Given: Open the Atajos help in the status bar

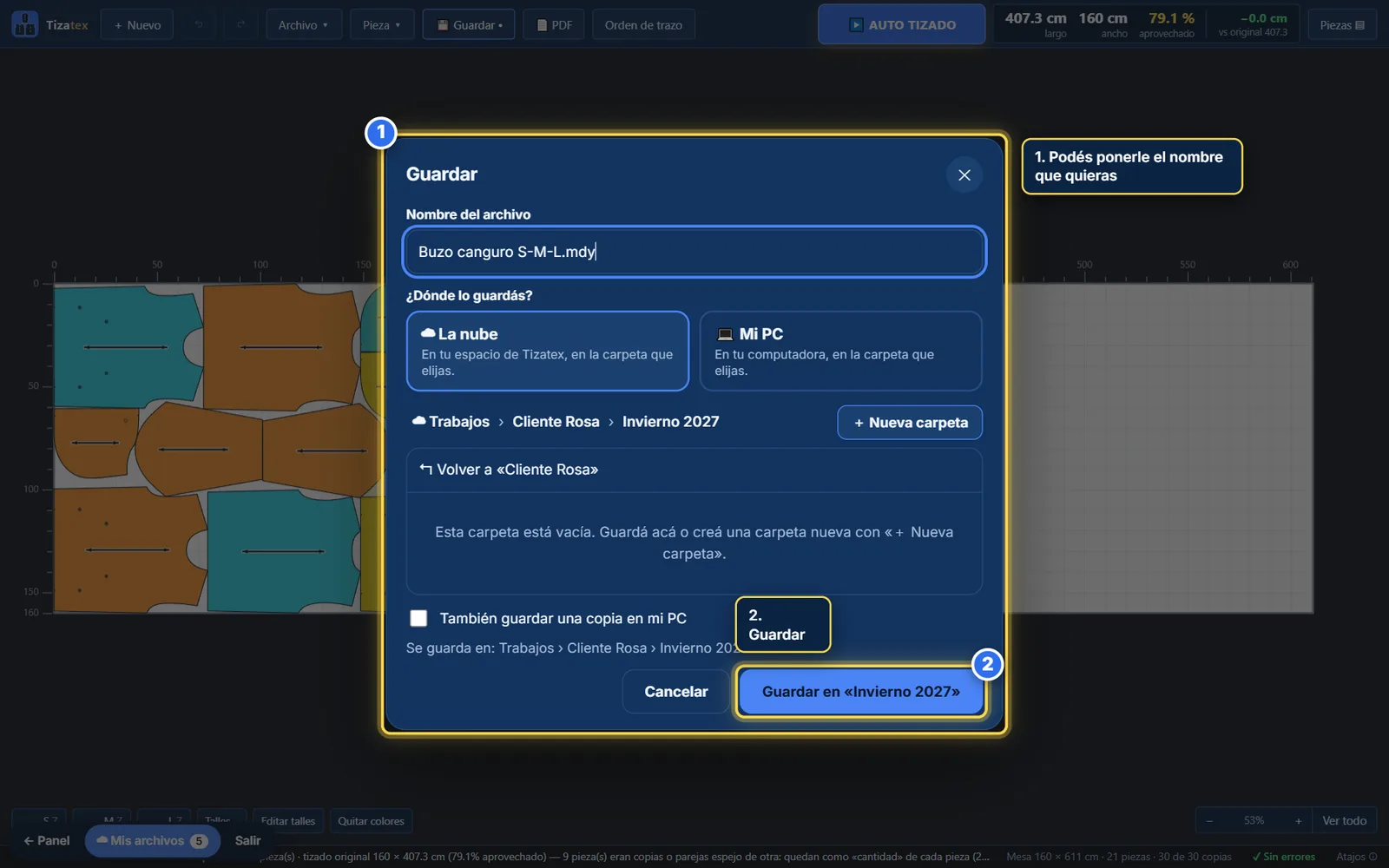Looking at the screenshot, I should pyautogui.click(x=1356, y=857).
